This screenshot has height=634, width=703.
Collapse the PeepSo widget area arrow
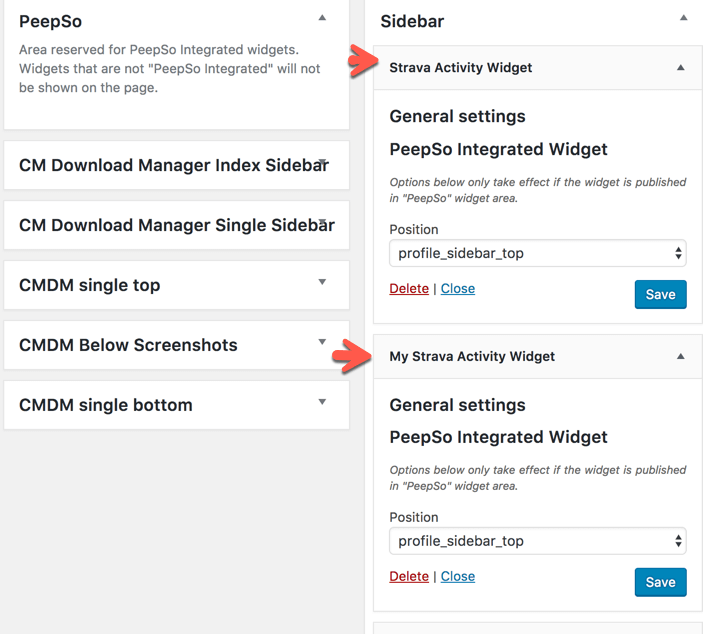322,18
